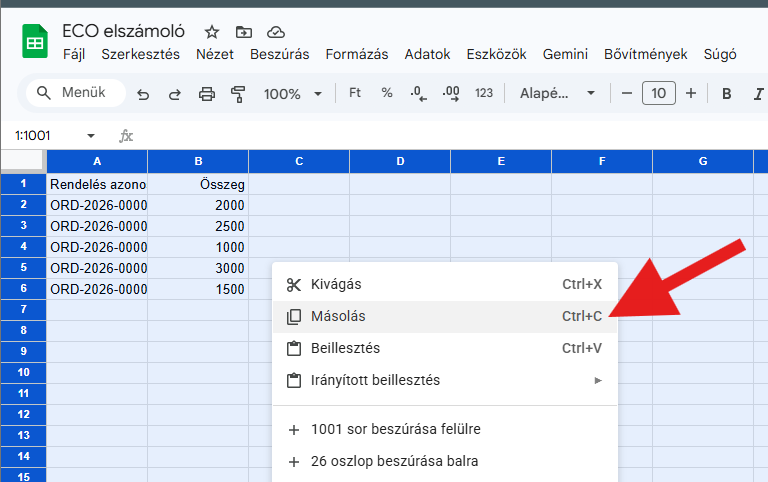Star the ECO elszámoló document
768x482 pixels.
point(211,32)
